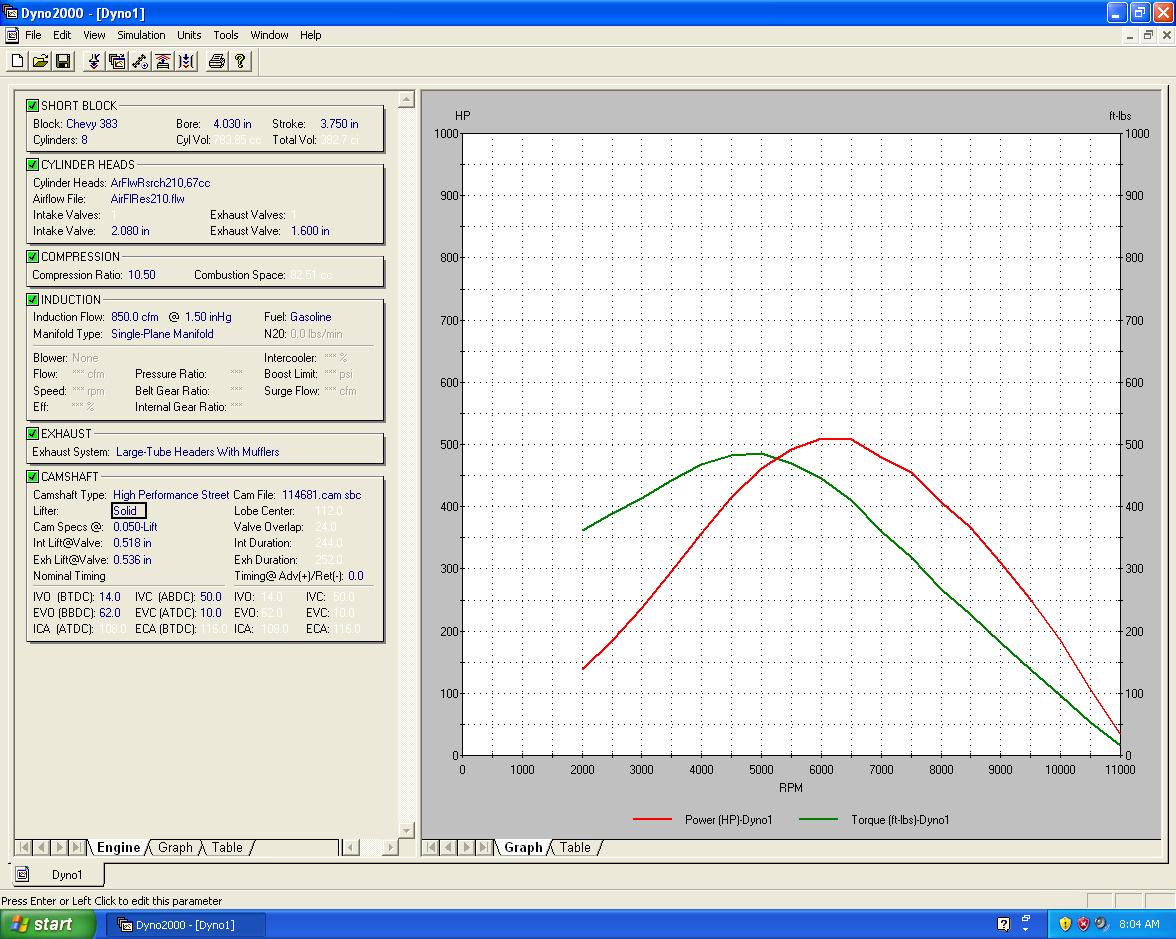Click the Compression Ratio value 10.50
Screen dimensions: 1176x939
click(x=142, y=275)
